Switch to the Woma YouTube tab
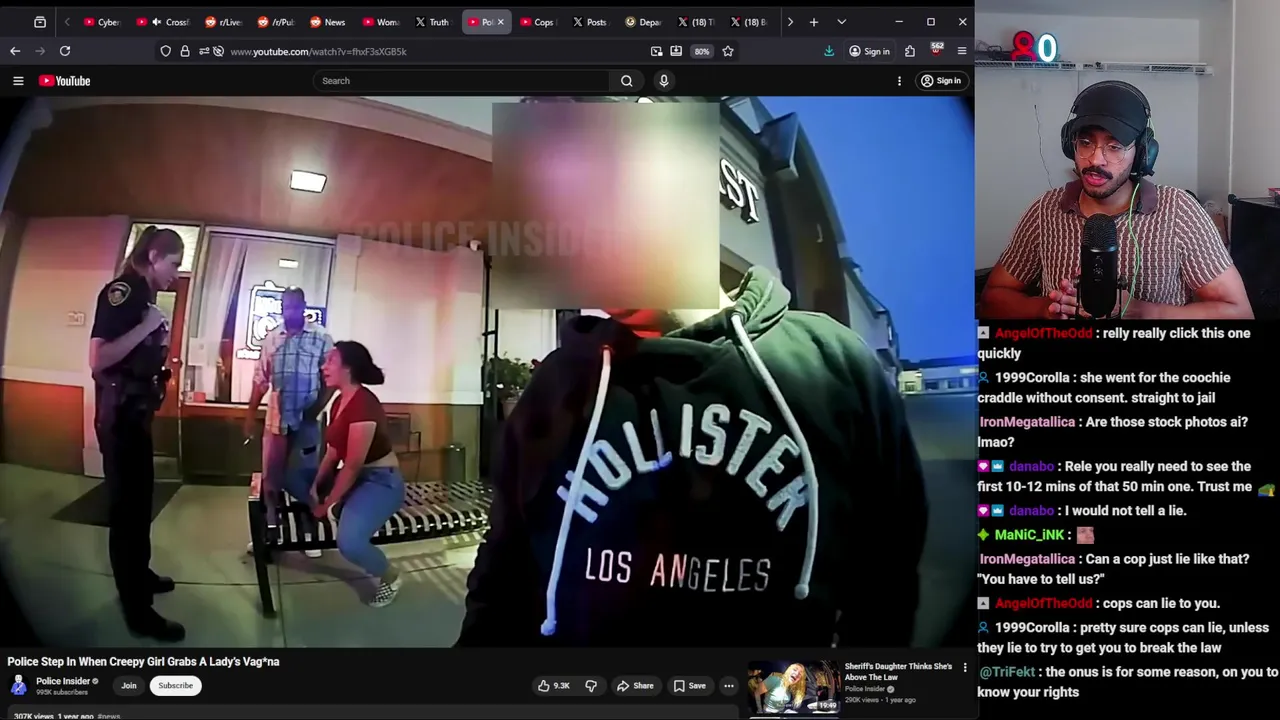Viewport: 1280px width, 720px height. click(x=381, y=22)
